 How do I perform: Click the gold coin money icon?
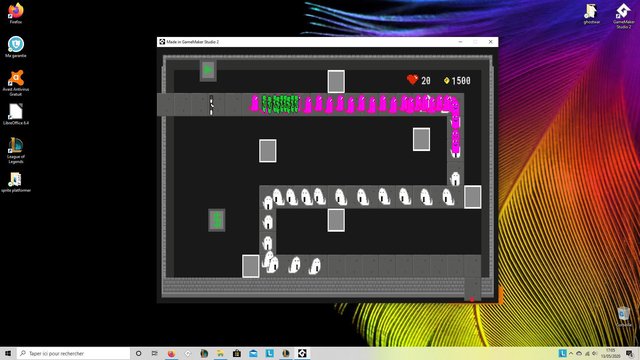447,81
